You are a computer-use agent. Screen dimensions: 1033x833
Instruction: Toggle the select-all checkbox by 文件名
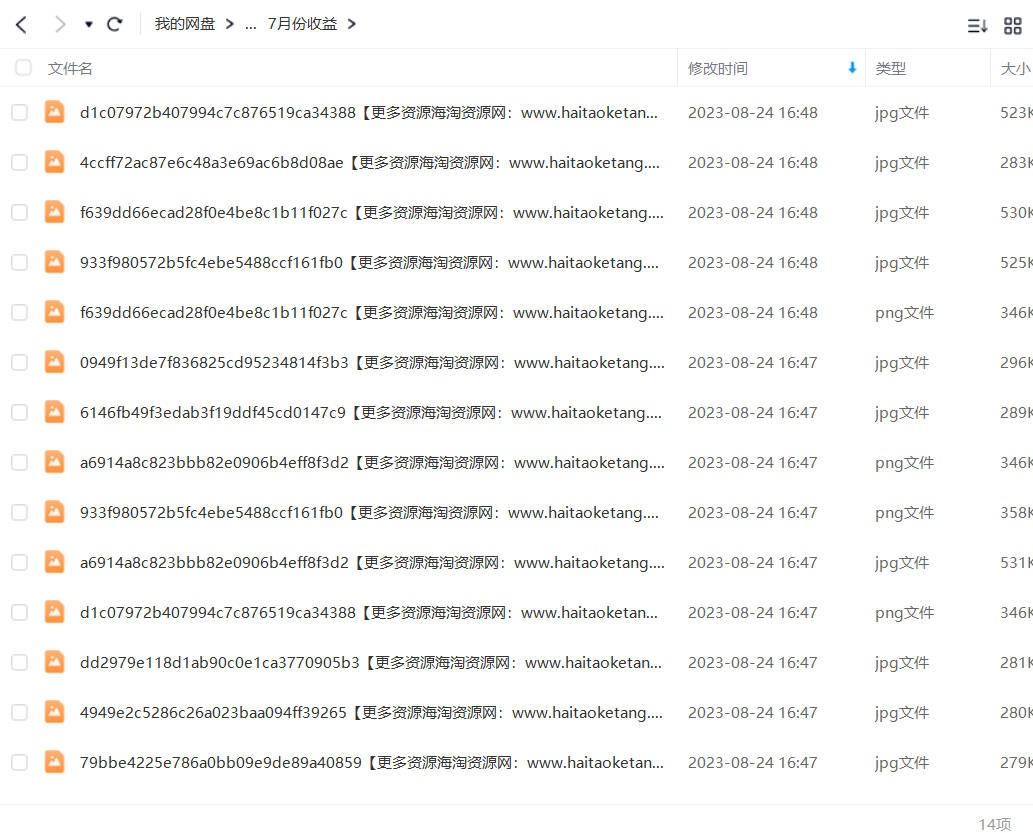point(23,67)
